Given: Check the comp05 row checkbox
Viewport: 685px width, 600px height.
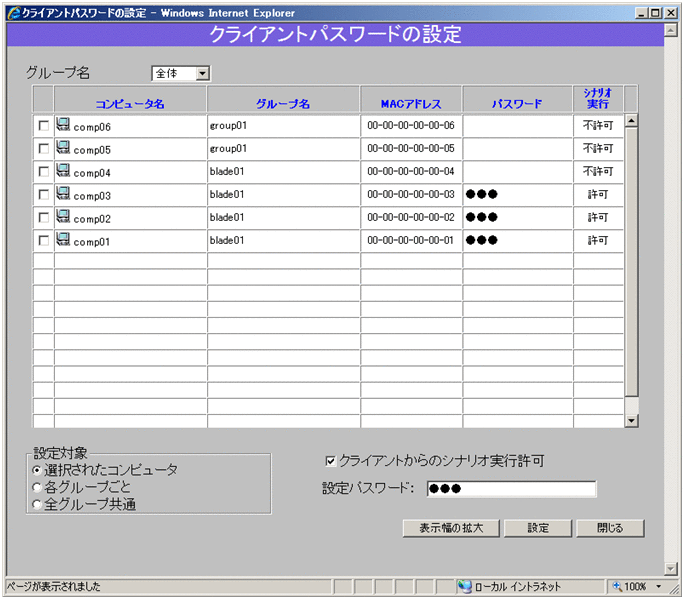Looking at the screenshot, I should click(x=44, y=149).
